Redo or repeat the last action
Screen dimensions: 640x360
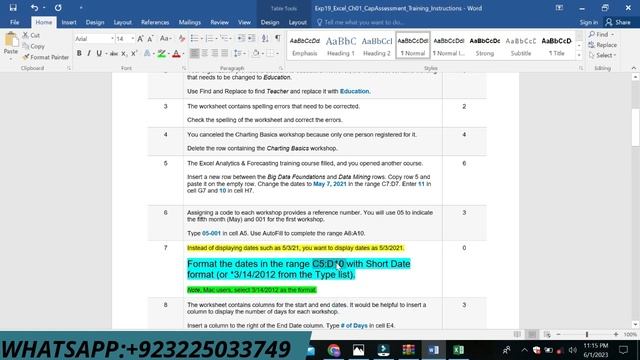pos(58,8)
